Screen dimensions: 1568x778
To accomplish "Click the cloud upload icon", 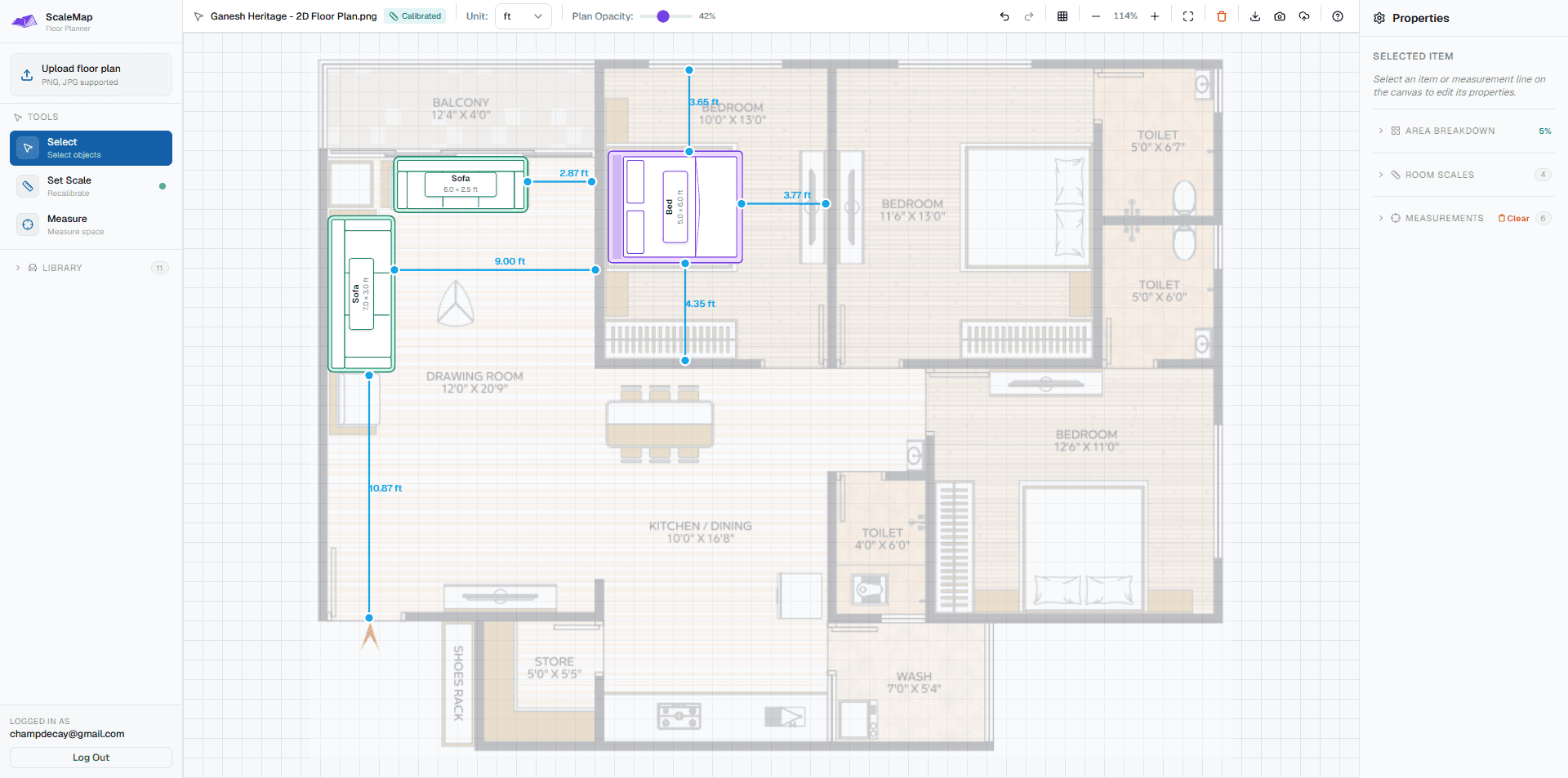I will pos(1304,16).
